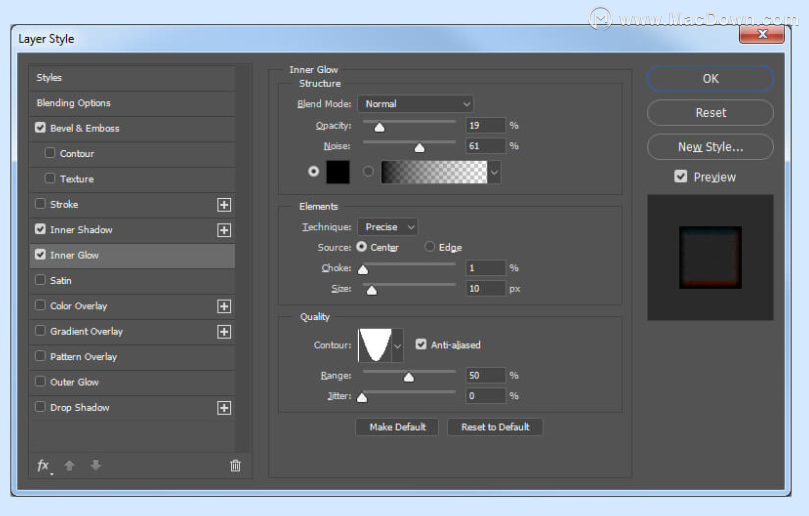809x516 pixels.
Task: Expand the gradient picker arrow
Action: (494, 172)
